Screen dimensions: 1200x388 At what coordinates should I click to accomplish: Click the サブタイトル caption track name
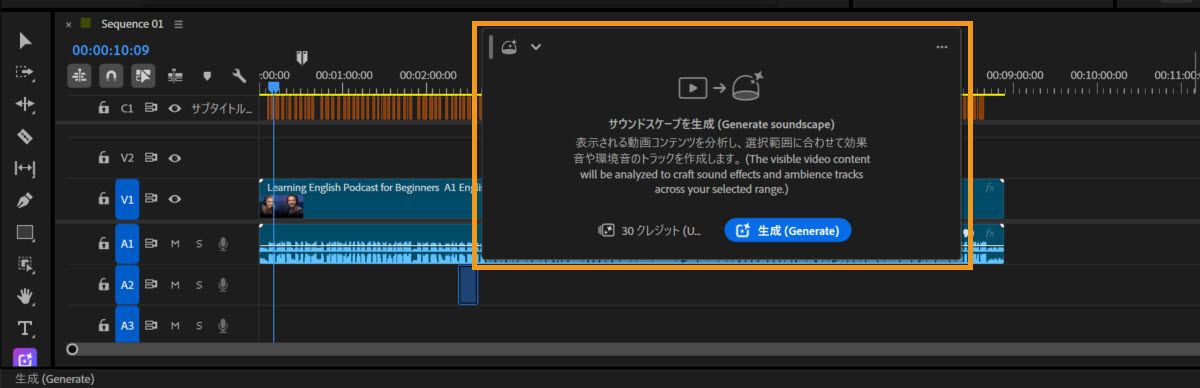coord(222,108)
